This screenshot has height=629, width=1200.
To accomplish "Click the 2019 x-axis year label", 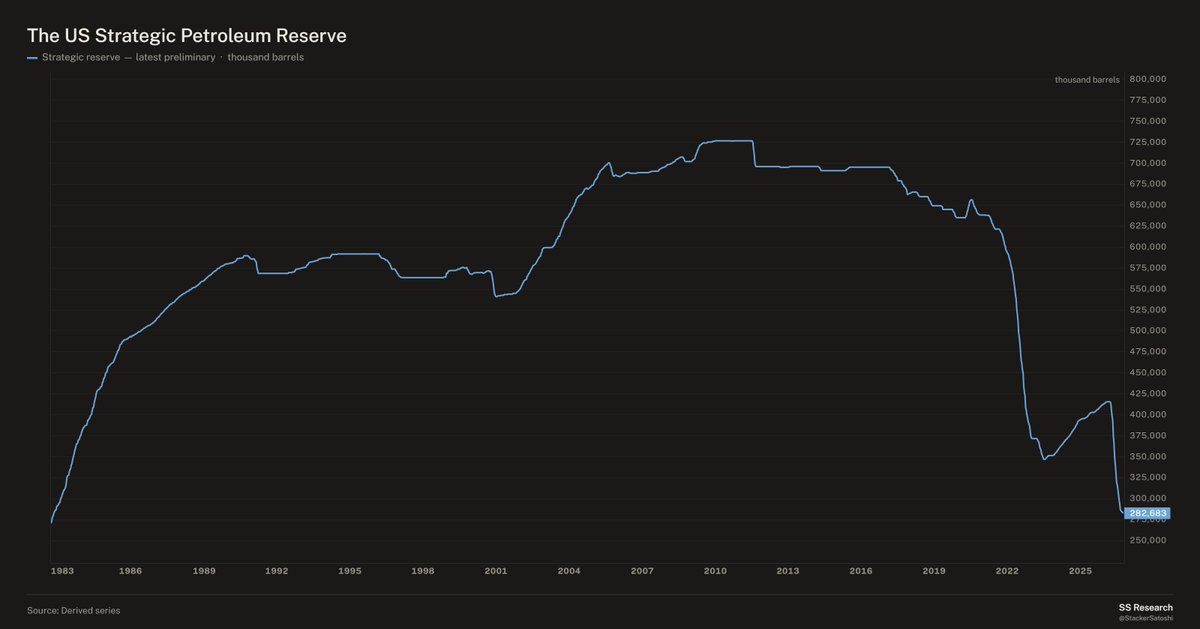I will (x=934, y=571).
